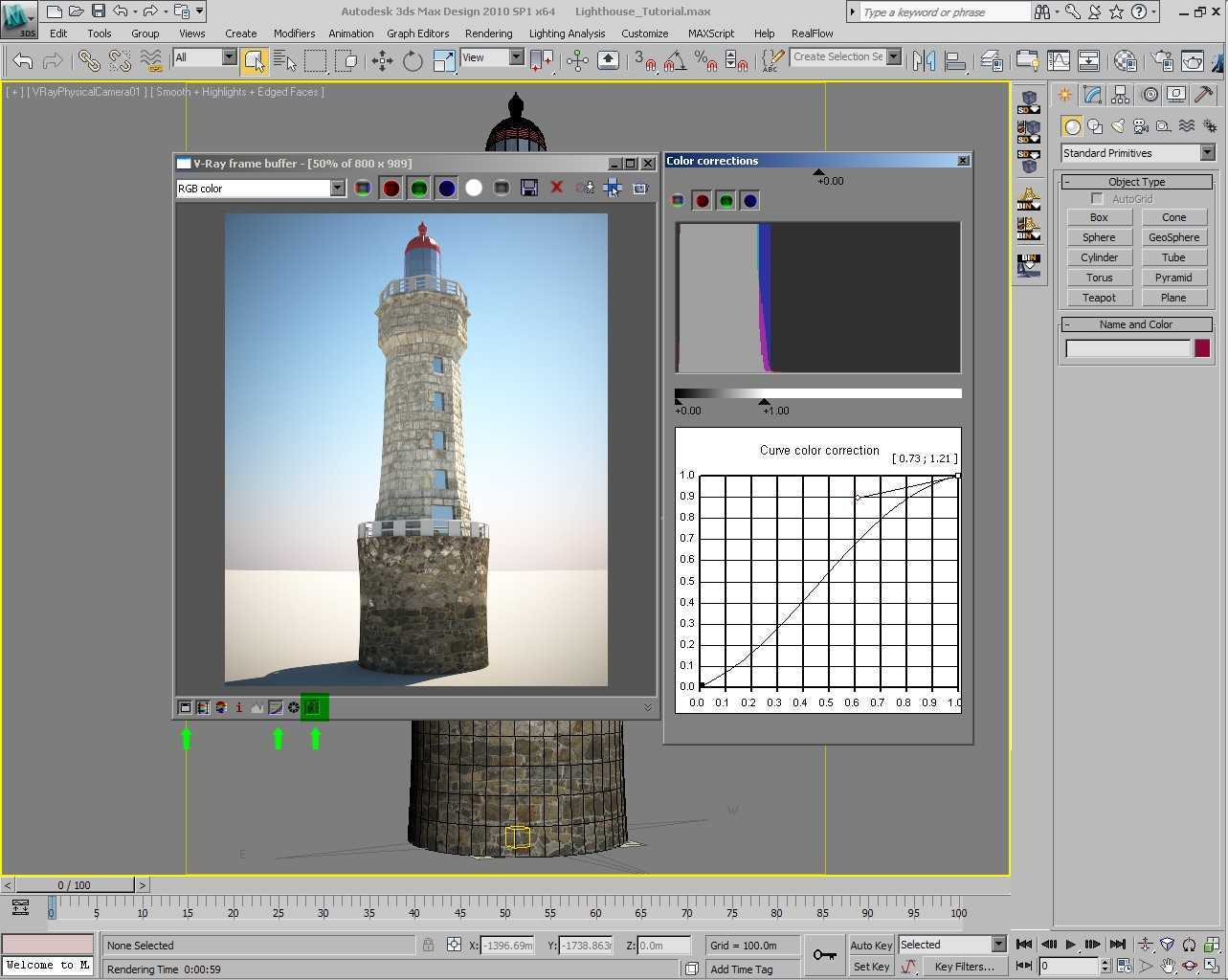
Task: Toggle green channel in V-Ray frame buffer
Action: [x=418, y=188]
